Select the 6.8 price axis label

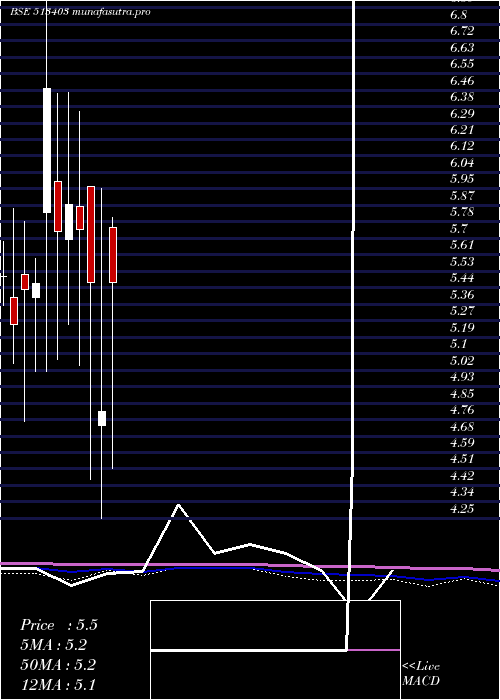458,15
